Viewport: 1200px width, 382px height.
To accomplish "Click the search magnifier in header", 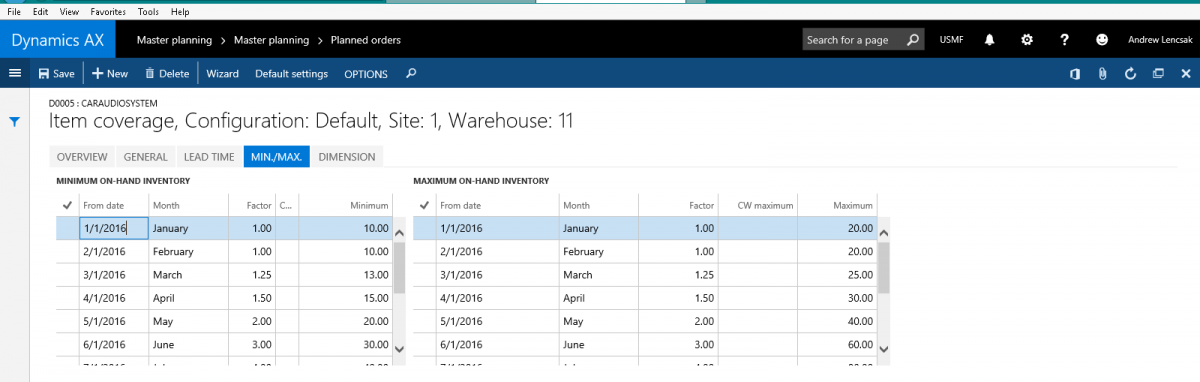I will [913, 40].
